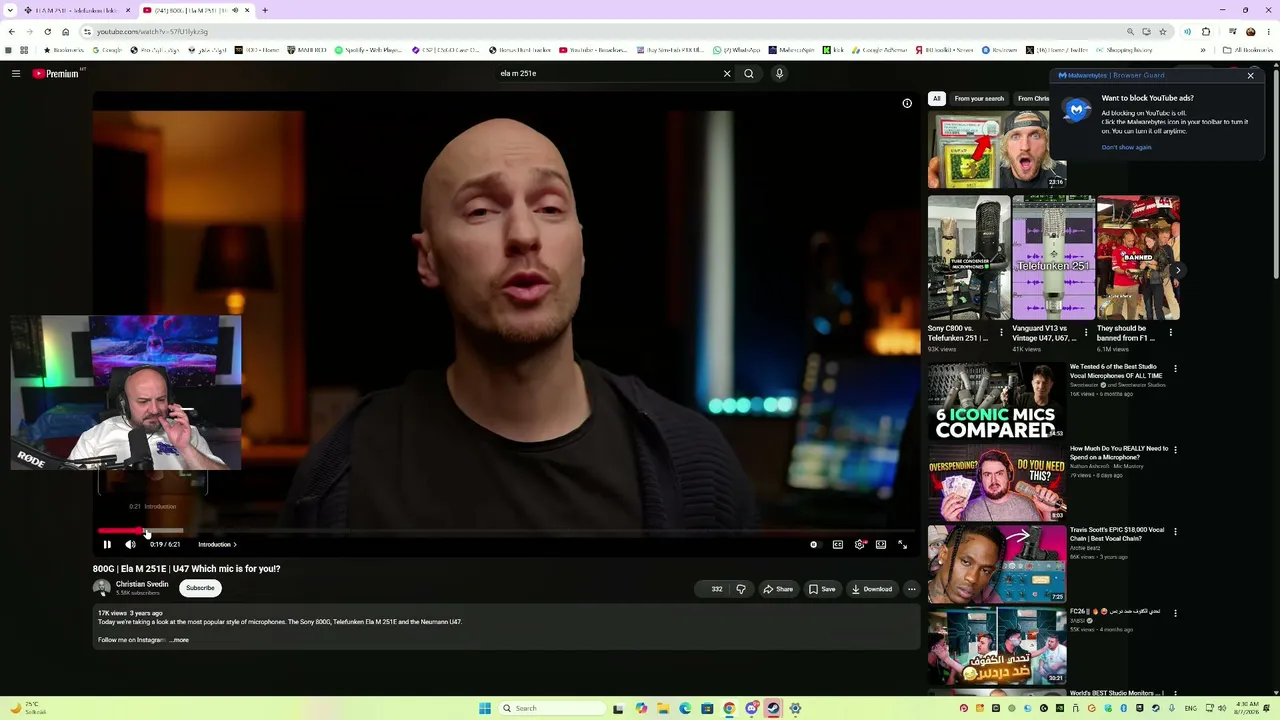Go to YouTube Premium home logo
Image resolution: width=1280 pixels, height=720 pixels.
[x=56, y=73]
